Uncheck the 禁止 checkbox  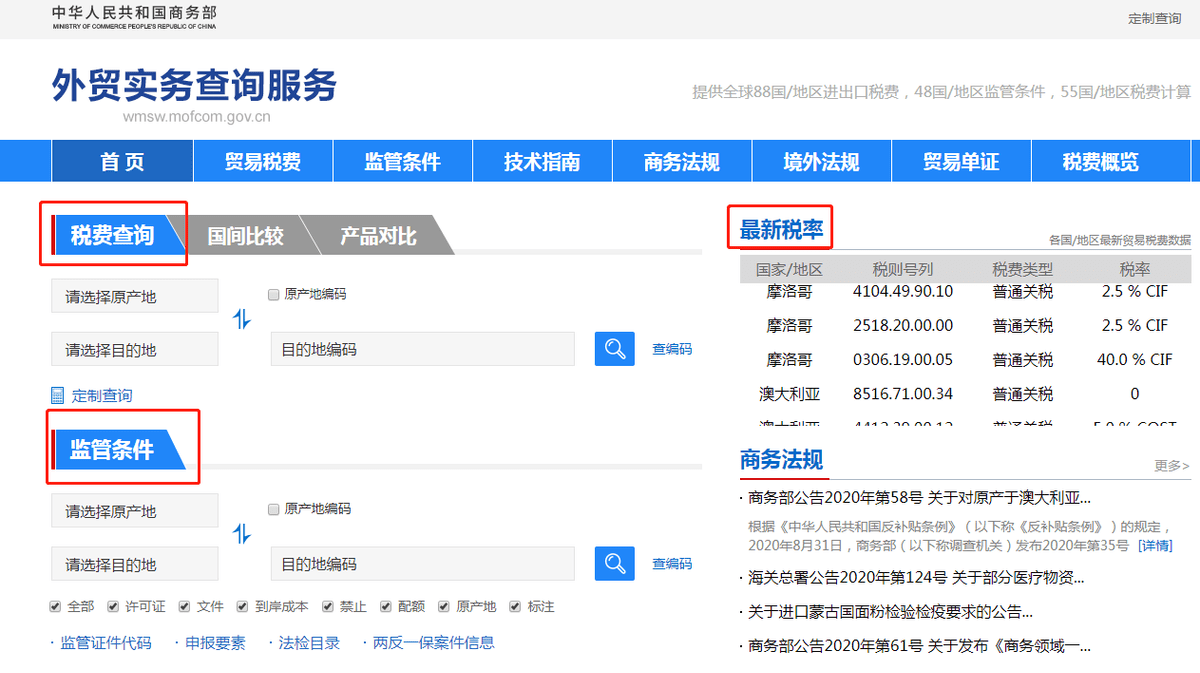tap(328, 607)
